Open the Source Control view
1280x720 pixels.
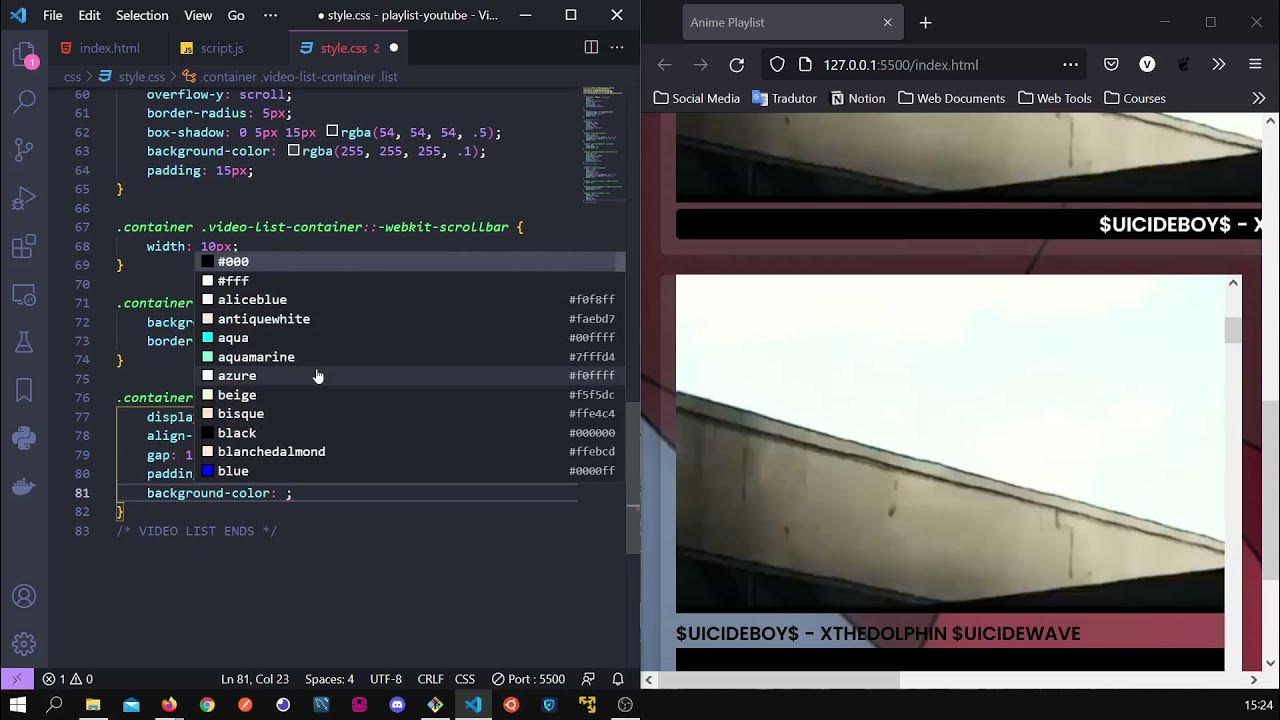click(24, 150)
